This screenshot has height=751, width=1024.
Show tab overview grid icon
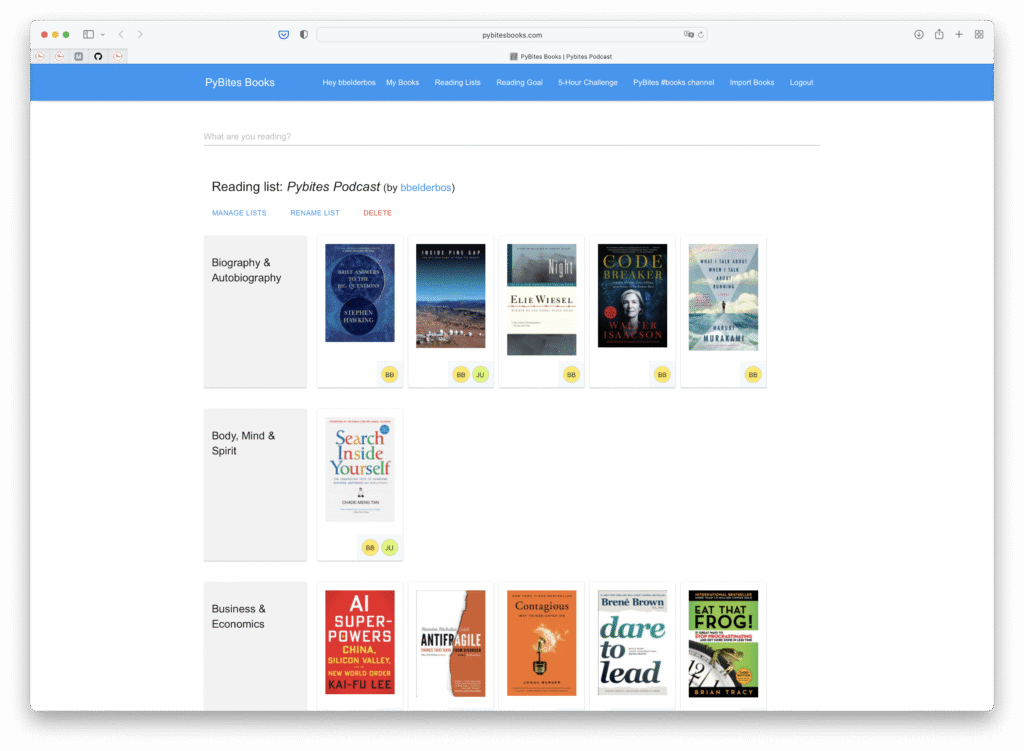[x=979, y=35]
